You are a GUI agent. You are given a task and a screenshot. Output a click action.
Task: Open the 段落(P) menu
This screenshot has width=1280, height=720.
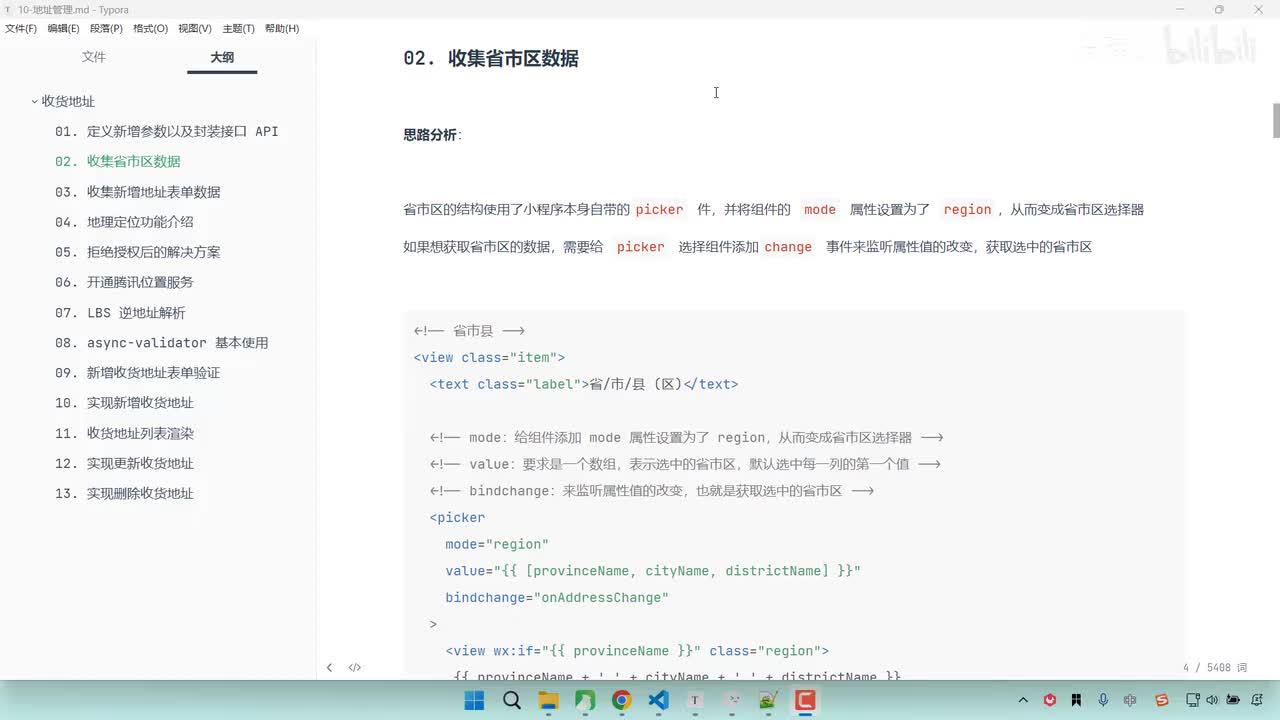click(x=106, y=29)
